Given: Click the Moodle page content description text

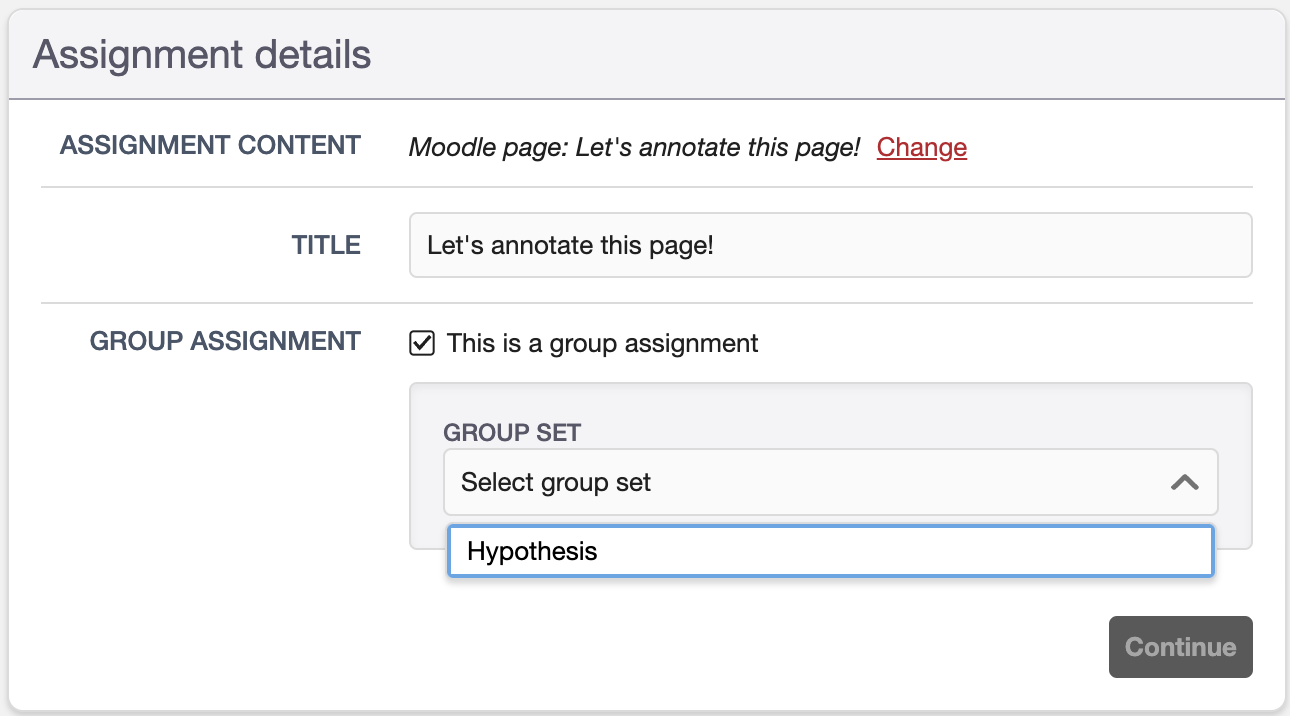Looking at the screenshot, I should (x=634, y=148).
